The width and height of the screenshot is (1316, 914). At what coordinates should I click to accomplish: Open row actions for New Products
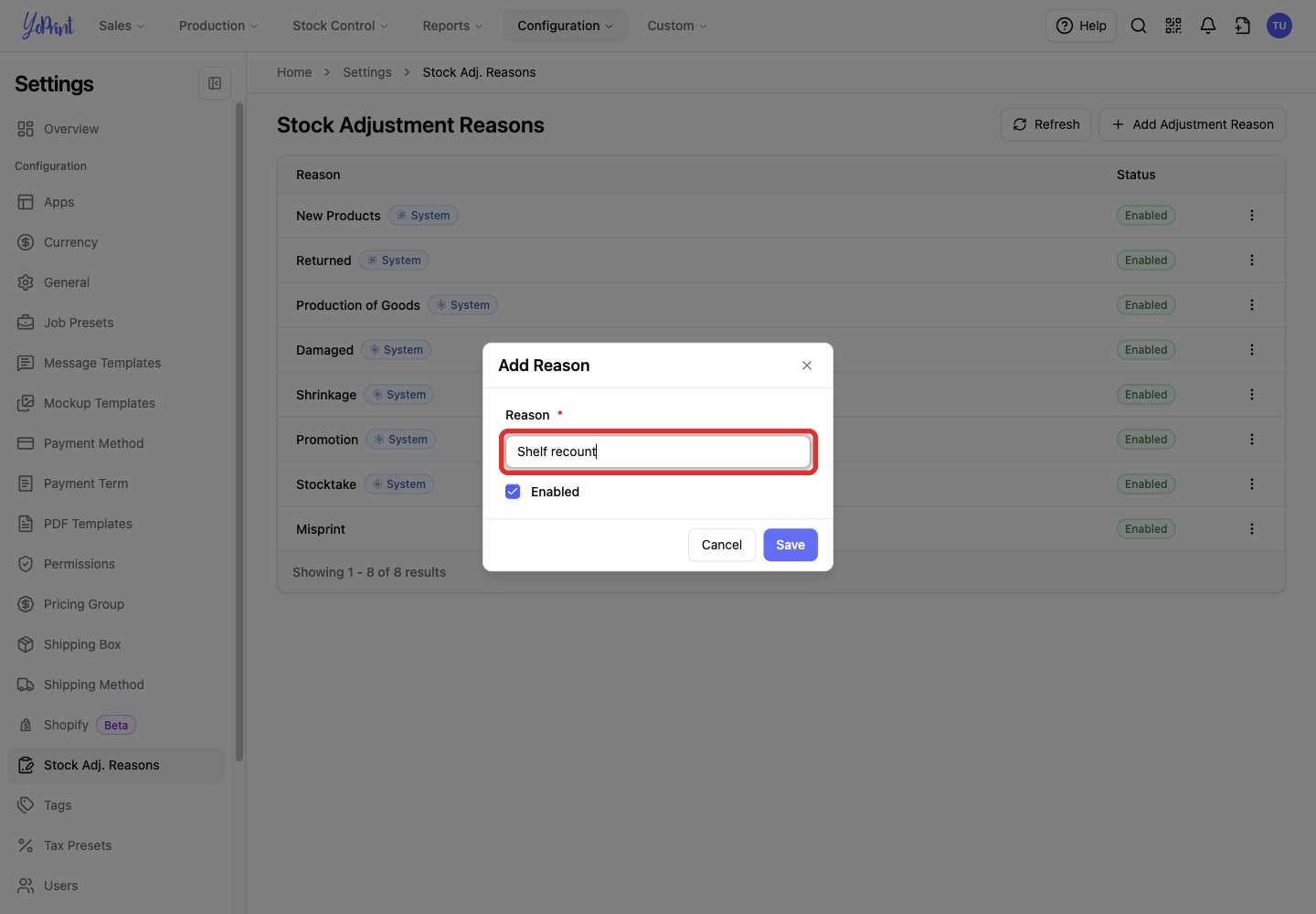(1252, 216)
